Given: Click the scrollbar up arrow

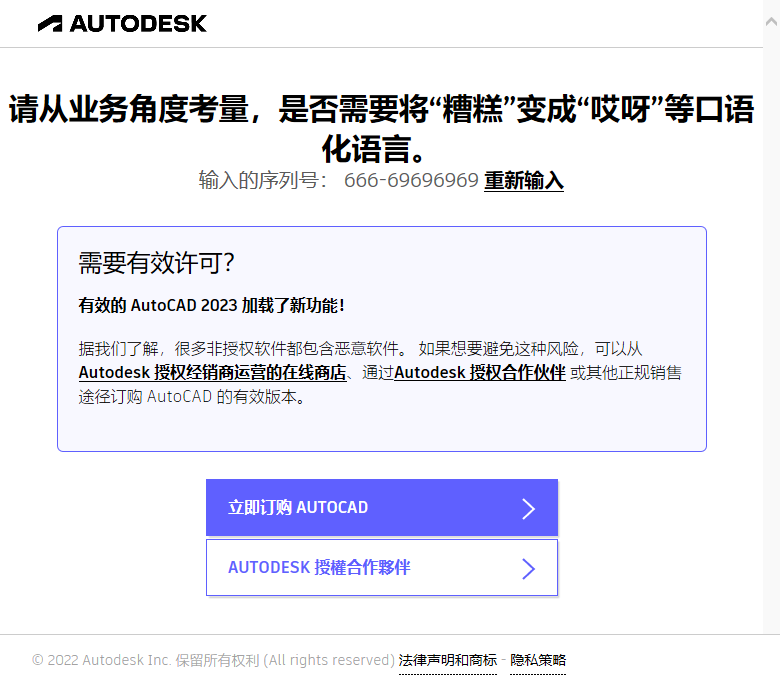Looking at the screenshot, I should [x=772, y=21].
